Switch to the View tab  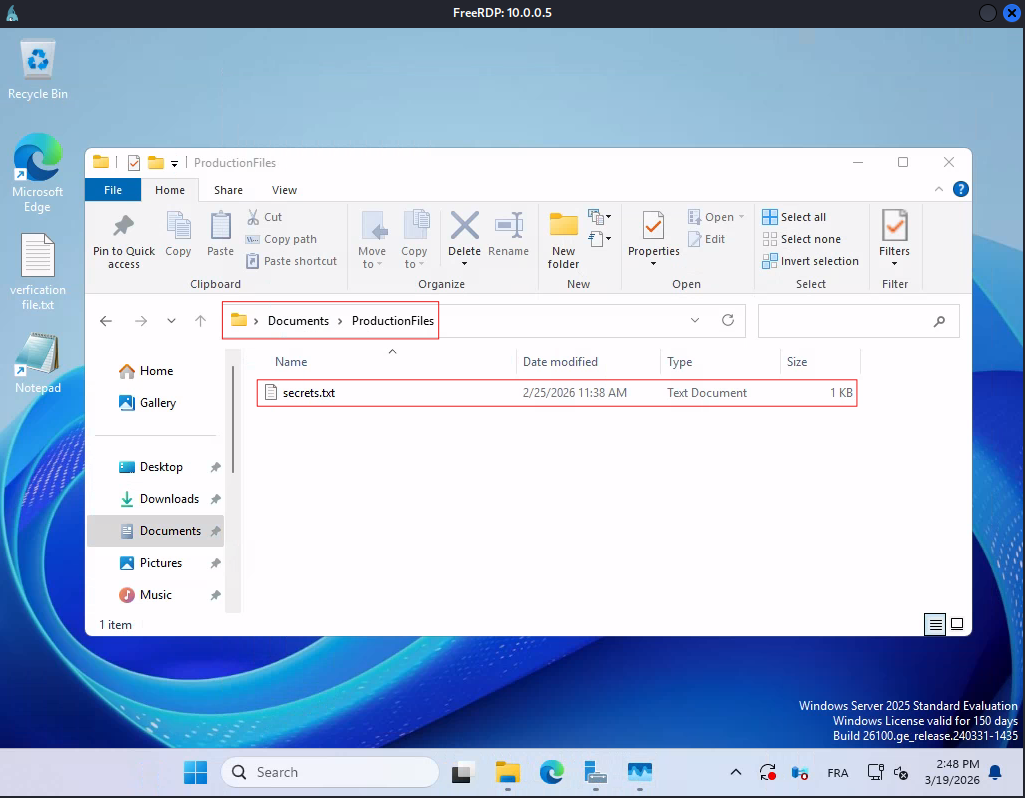(x=284, y=190)
